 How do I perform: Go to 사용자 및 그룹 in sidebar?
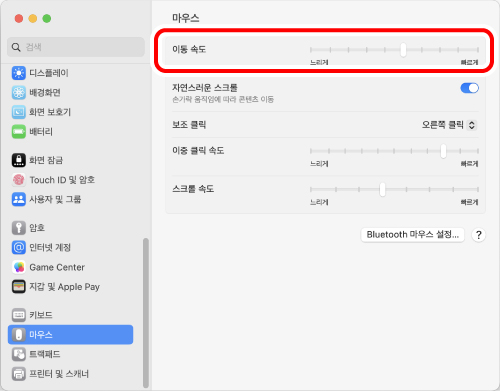[x=70, y=199]
